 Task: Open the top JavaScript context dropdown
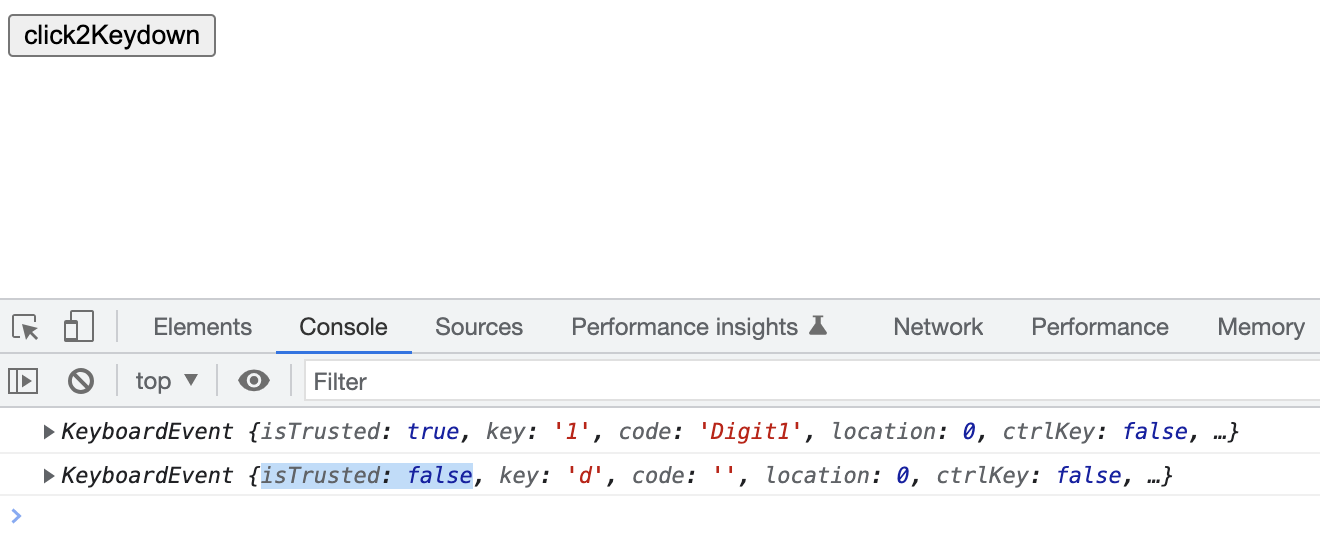167,381
